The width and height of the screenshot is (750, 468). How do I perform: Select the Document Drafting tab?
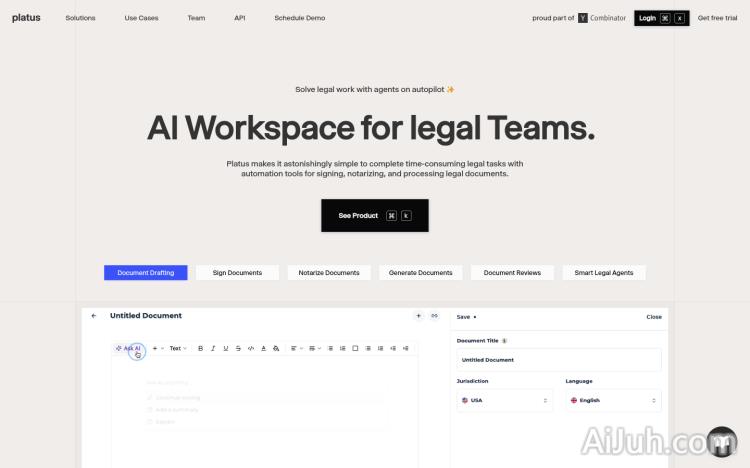click(145, 273)
